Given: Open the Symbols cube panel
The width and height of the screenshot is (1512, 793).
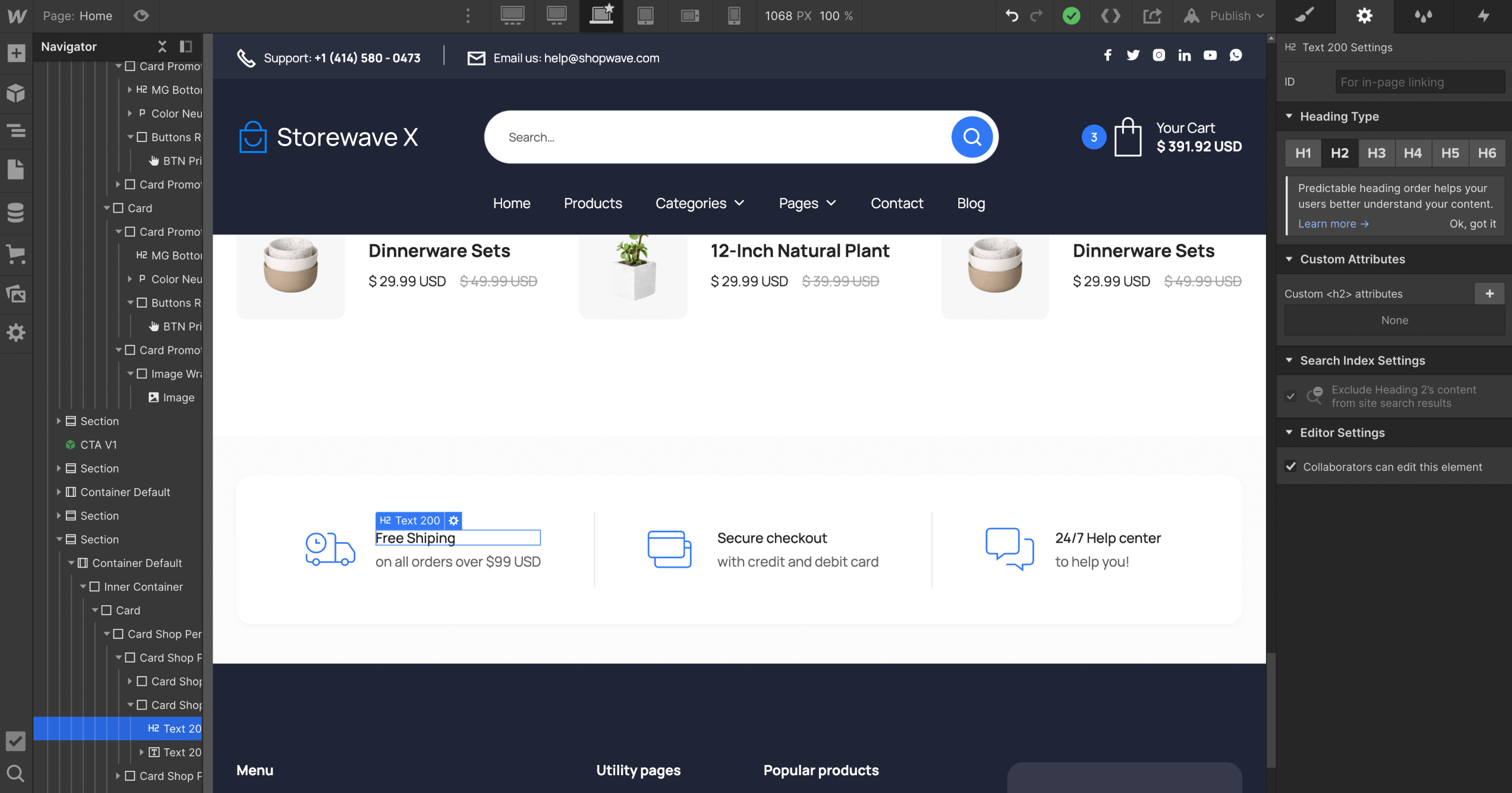Looking at the screenshot, I should click(16, 93).
